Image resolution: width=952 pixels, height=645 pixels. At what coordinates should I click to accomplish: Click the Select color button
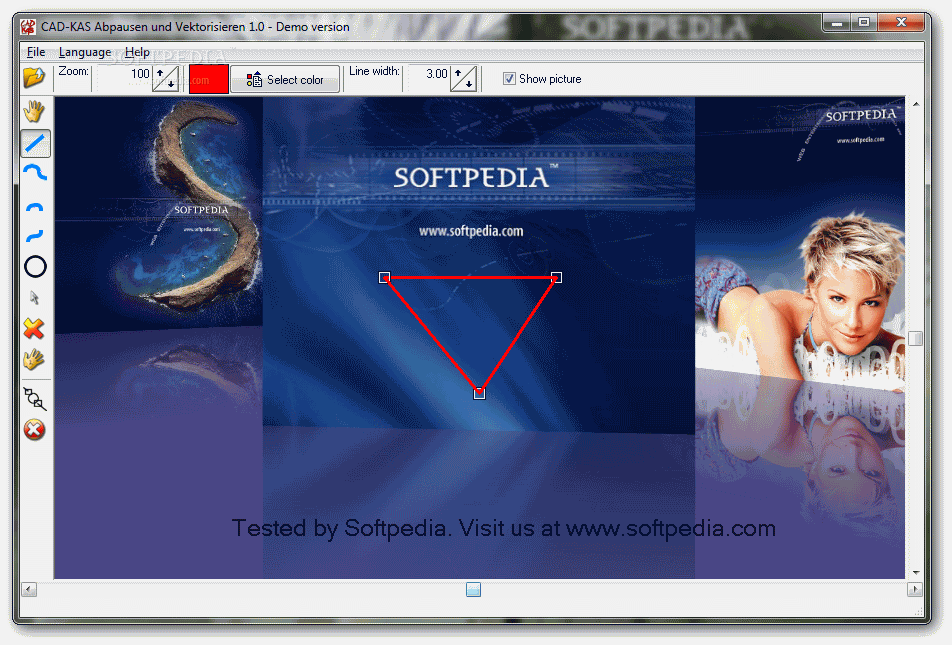point(285,79)
